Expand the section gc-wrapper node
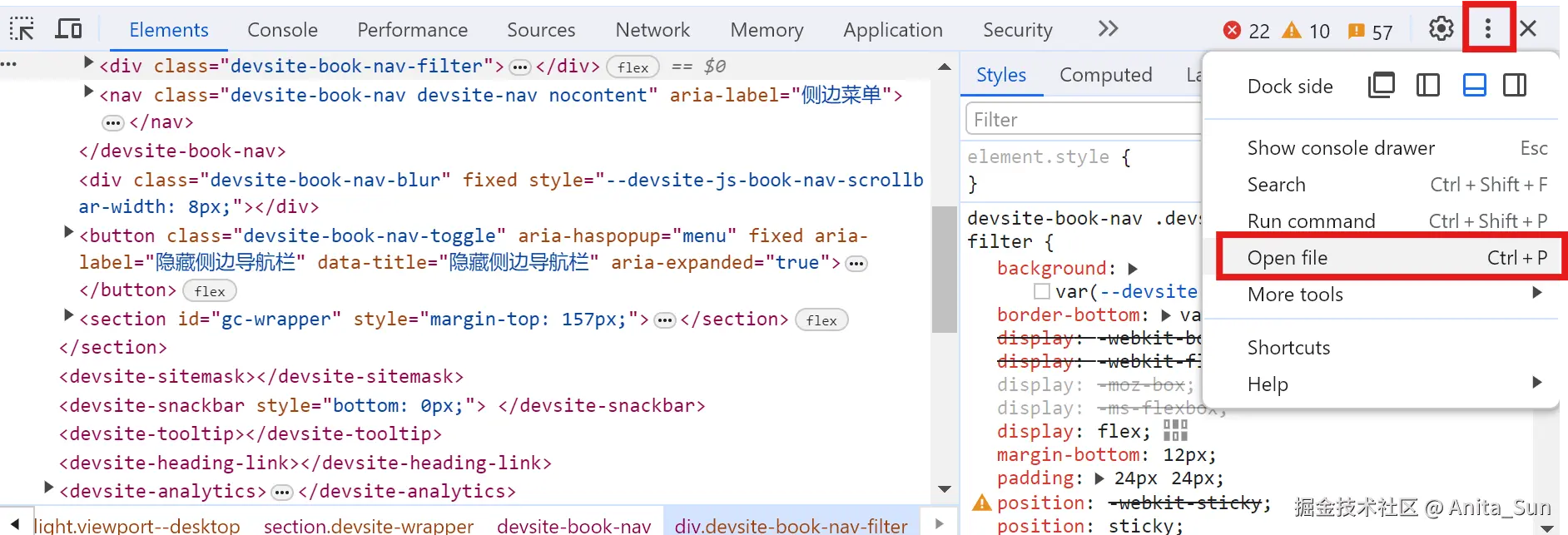This screenshot has height=535, width=1568. click(68, 315)
